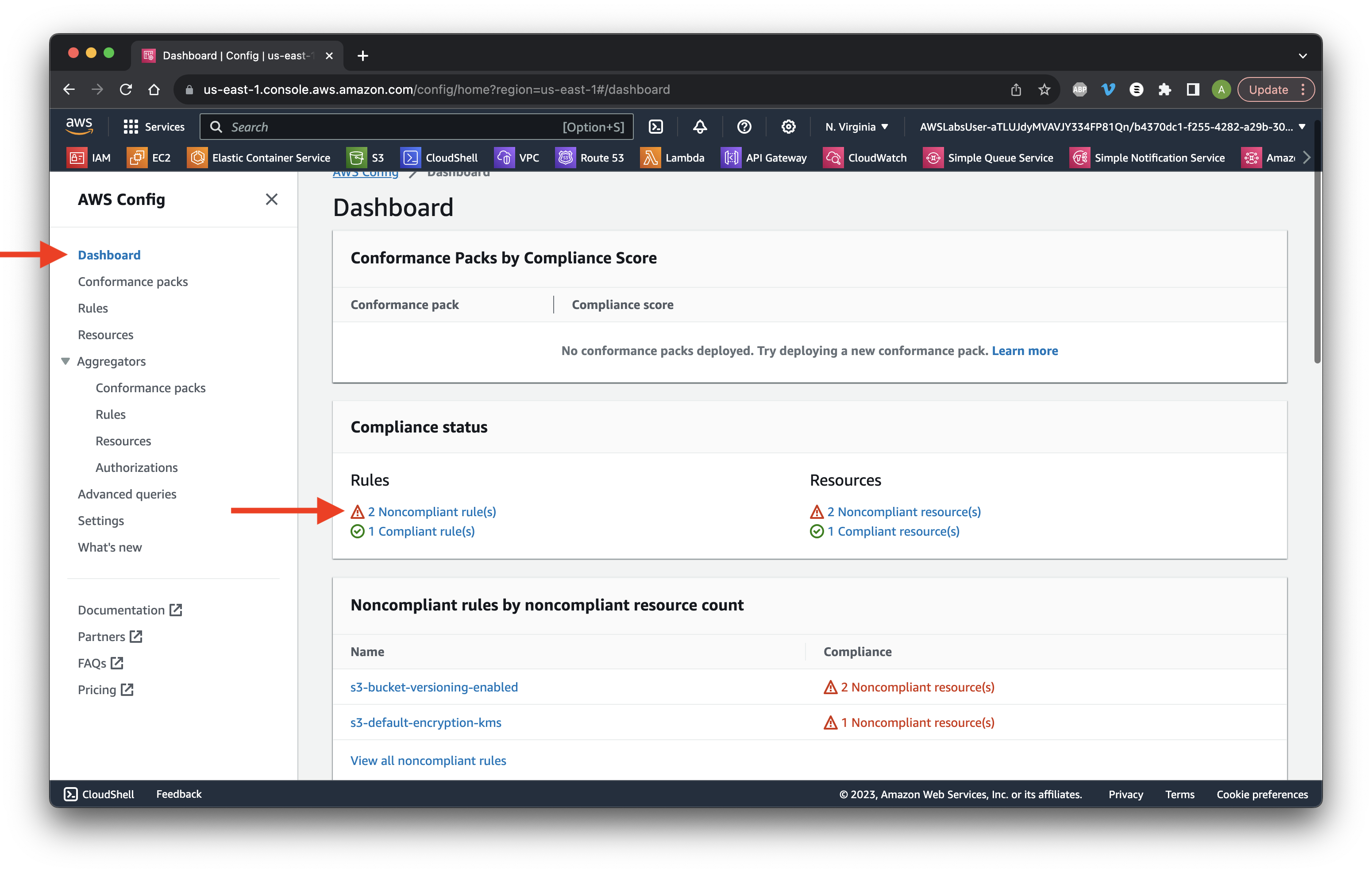Open AdBlock Plus extension
Viewport: 1372px width, 873px height.
point(1080,89)
